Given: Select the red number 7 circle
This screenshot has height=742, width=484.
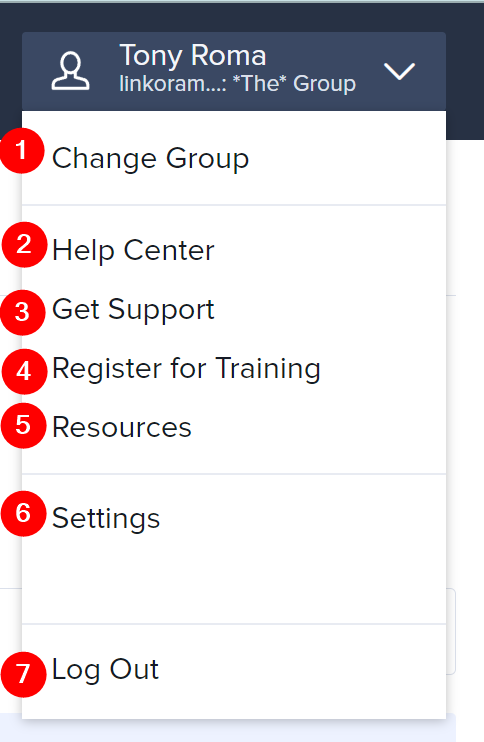Looking at the screenshot, I should (x=24, y=674).
